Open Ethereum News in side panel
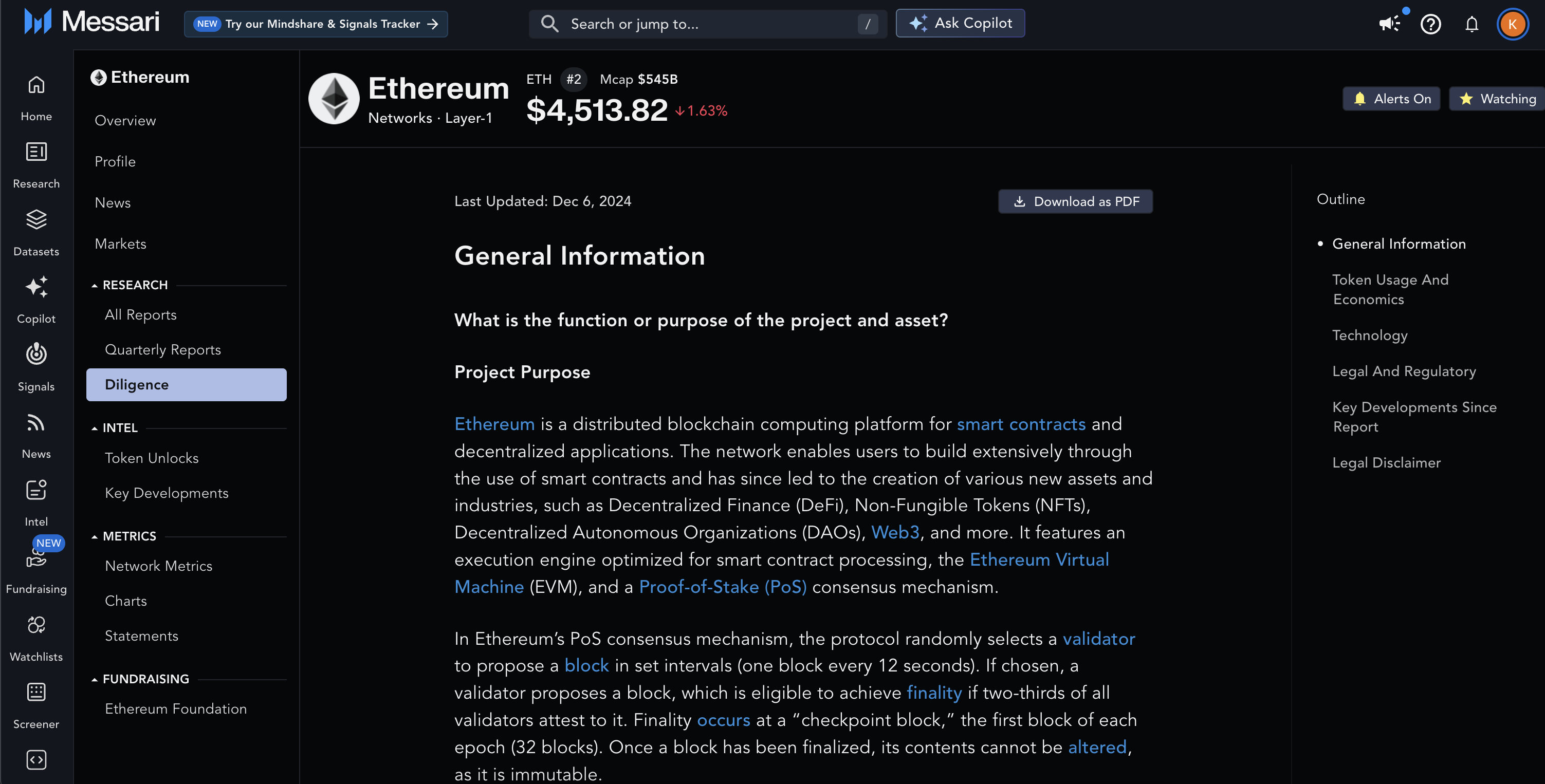Screen dimensions: 1545x784 113,202
